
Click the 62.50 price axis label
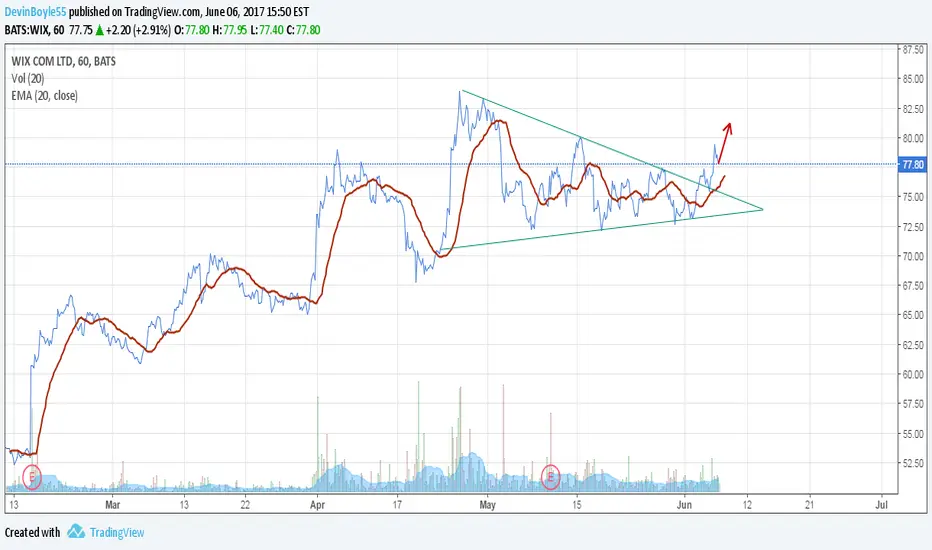coord(913,345)
